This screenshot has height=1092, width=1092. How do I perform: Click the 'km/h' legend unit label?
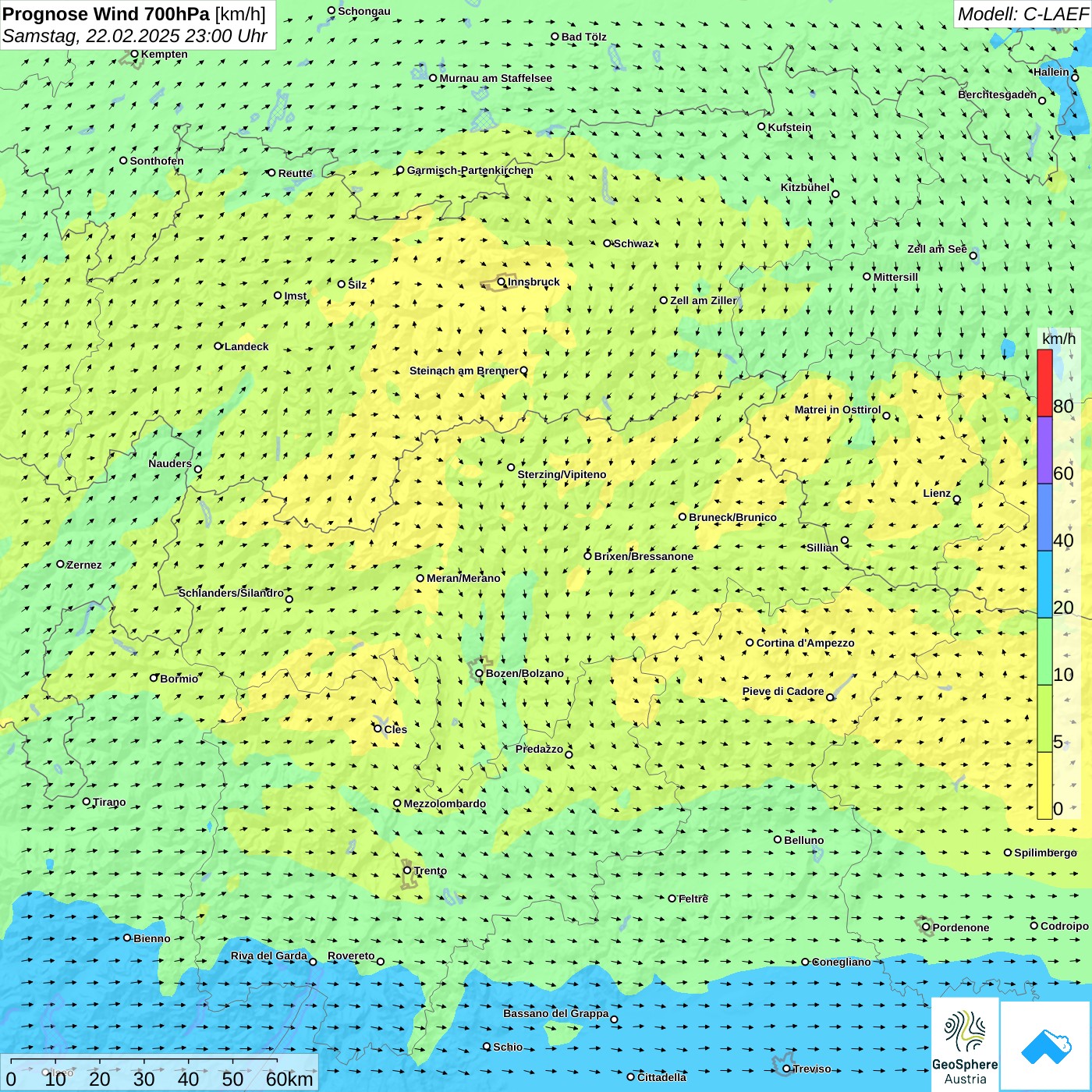point(1058,339)
